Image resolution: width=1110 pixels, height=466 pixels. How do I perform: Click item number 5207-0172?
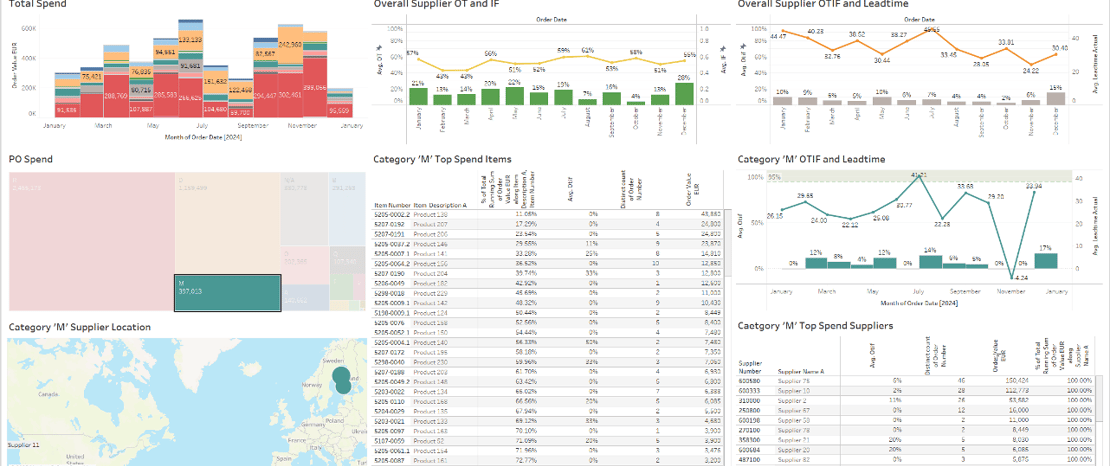pos(388,351)
